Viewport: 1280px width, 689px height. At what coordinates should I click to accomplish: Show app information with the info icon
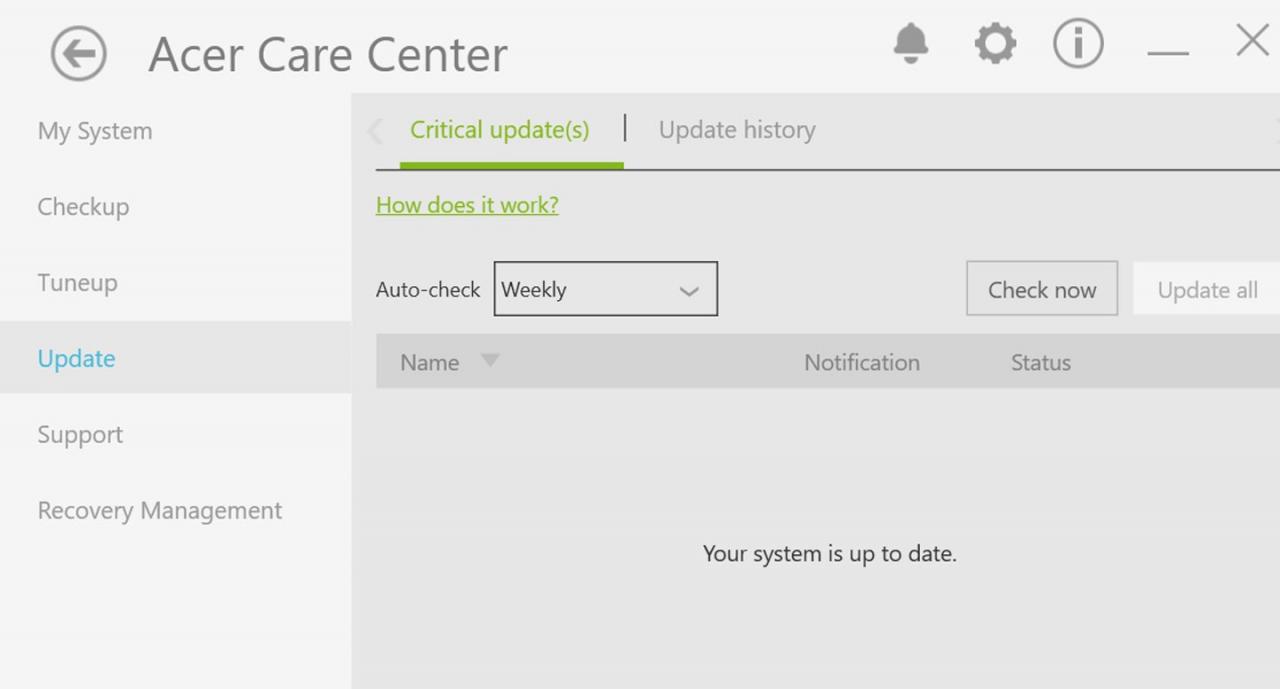(x=1078, y=44)
